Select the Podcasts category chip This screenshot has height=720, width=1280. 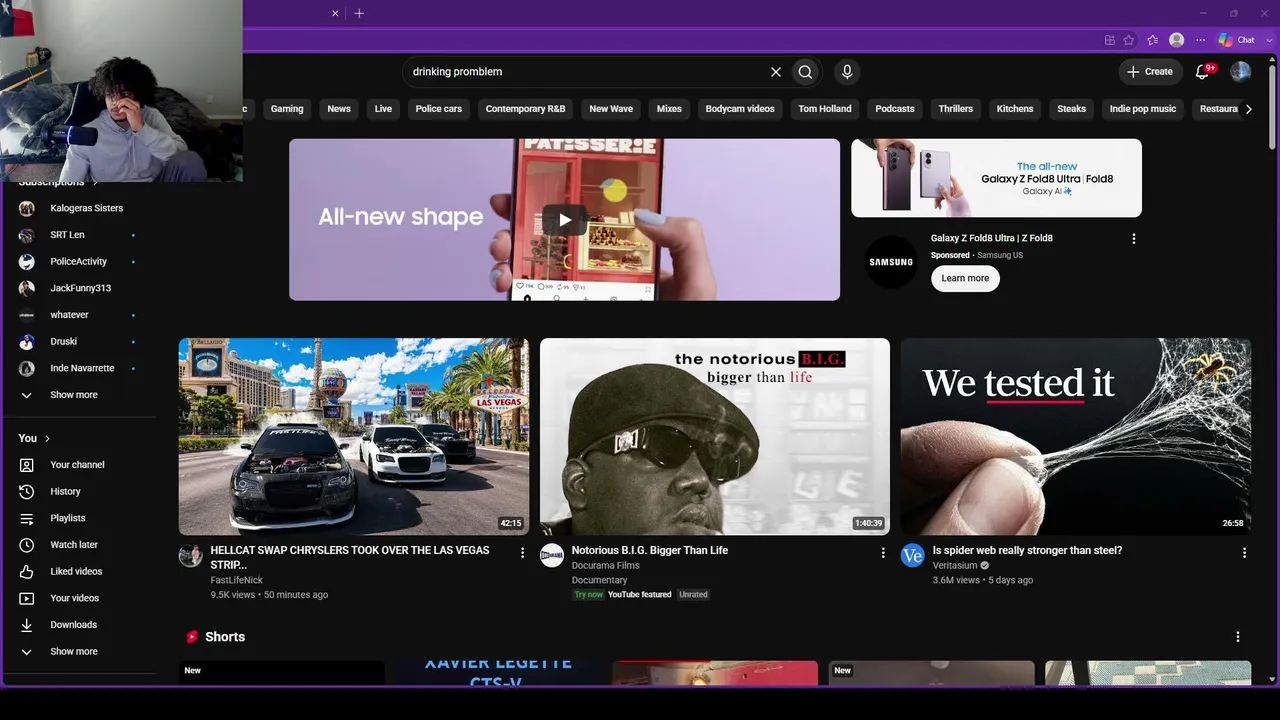pos(895,109)
